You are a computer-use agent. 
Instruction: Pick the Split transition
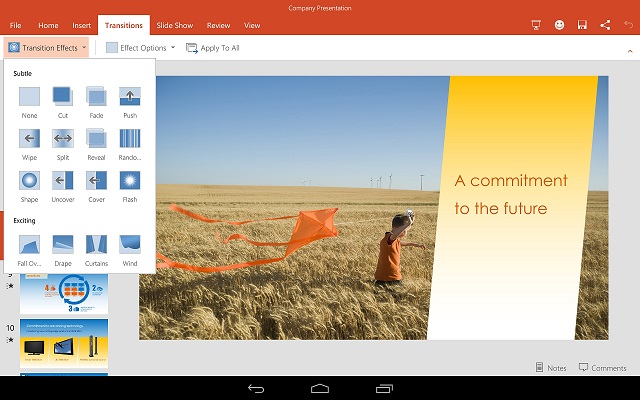click(63, 139)
